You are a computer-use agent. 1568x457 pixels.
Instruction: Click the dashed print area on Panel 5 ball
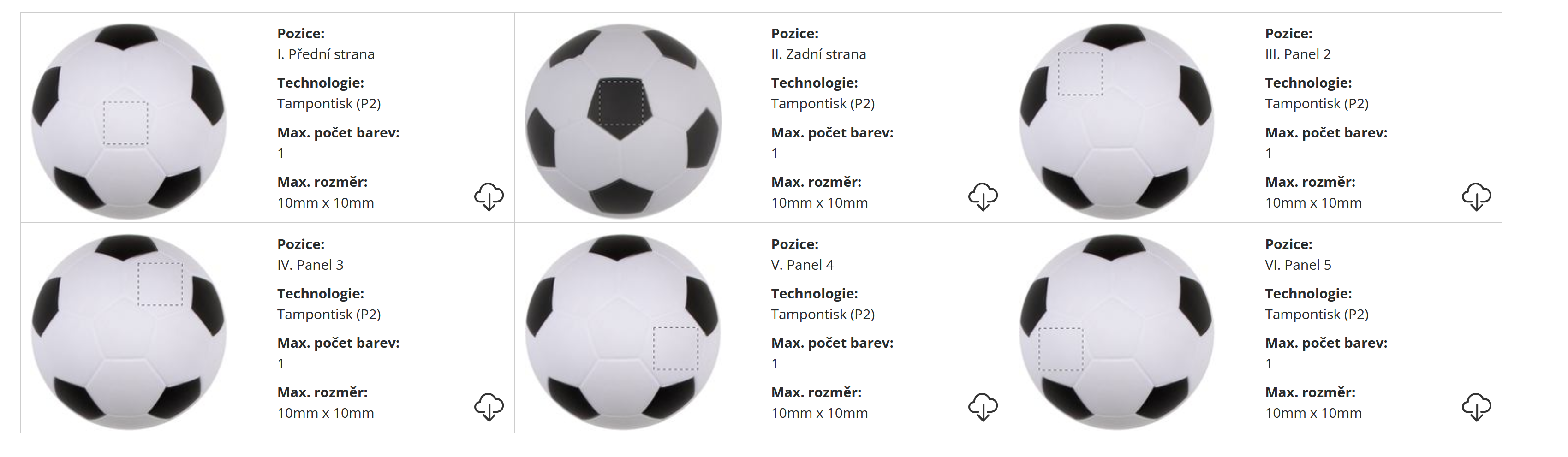[x=1061, y=349]
